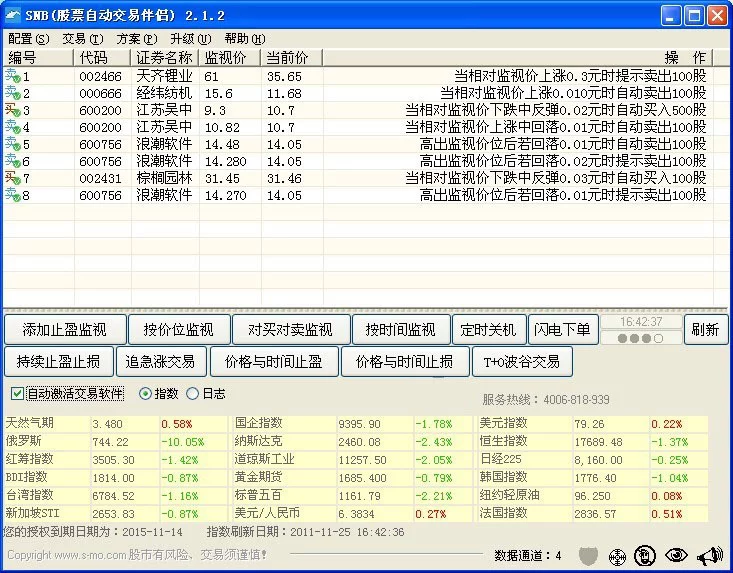Click buy icon on row 3 江苏吴中
The height and width of the screenshot is (573, 733).
pos(13,110)
